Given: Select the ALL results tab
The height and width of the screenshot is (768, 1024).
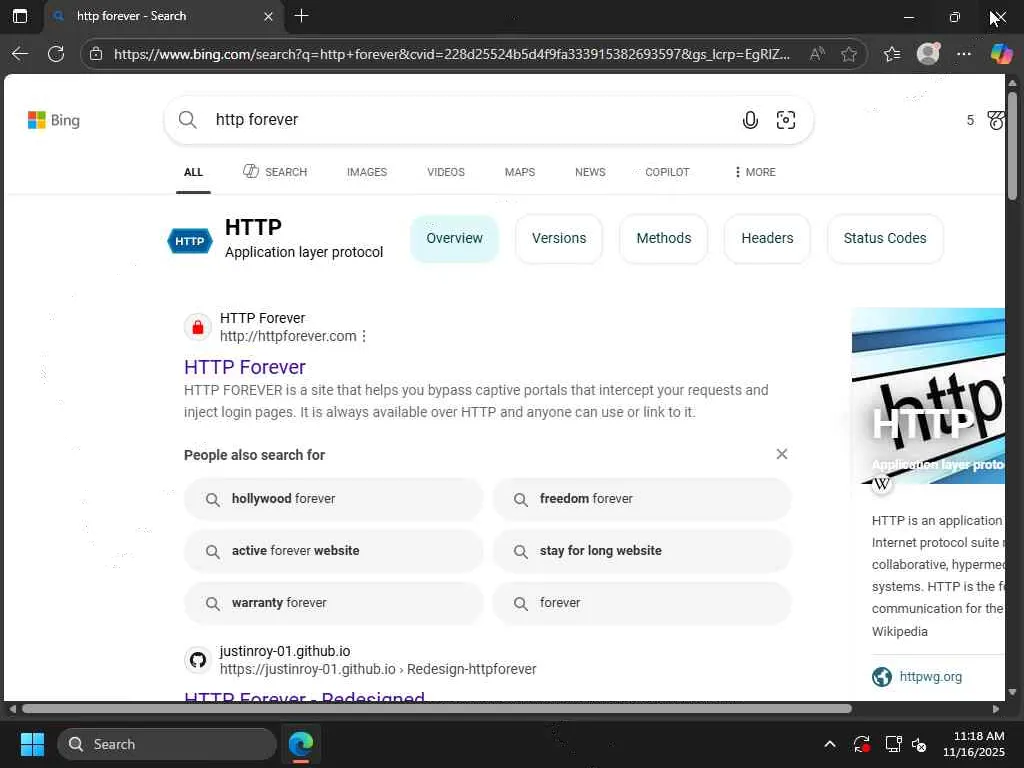Looking at the screenshot, I should coord(193,172).
